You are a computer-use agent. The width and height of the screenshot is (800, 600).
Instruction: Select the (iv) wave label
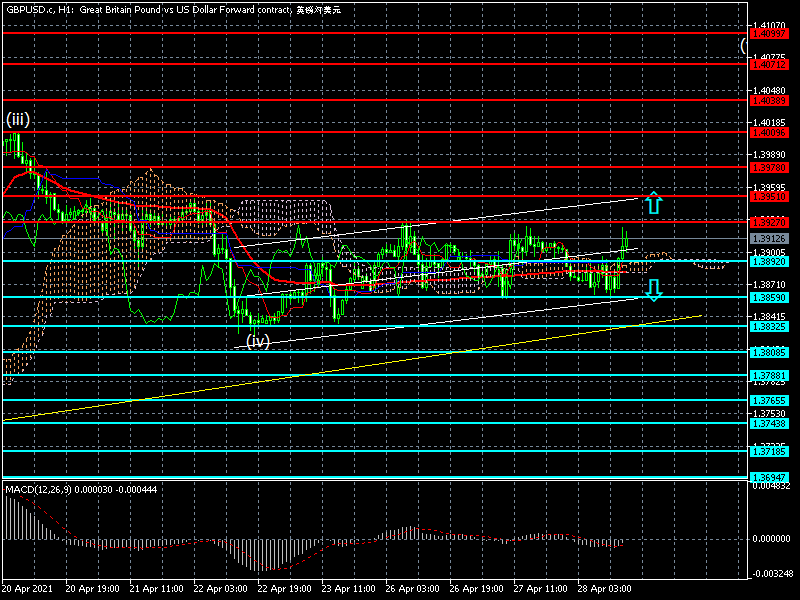(x=258, y=341)
